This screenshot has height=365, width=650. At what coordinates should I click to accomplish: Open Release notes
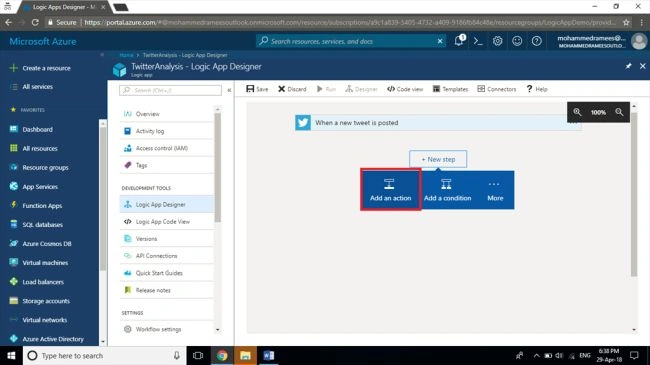(x=167, y=290)
